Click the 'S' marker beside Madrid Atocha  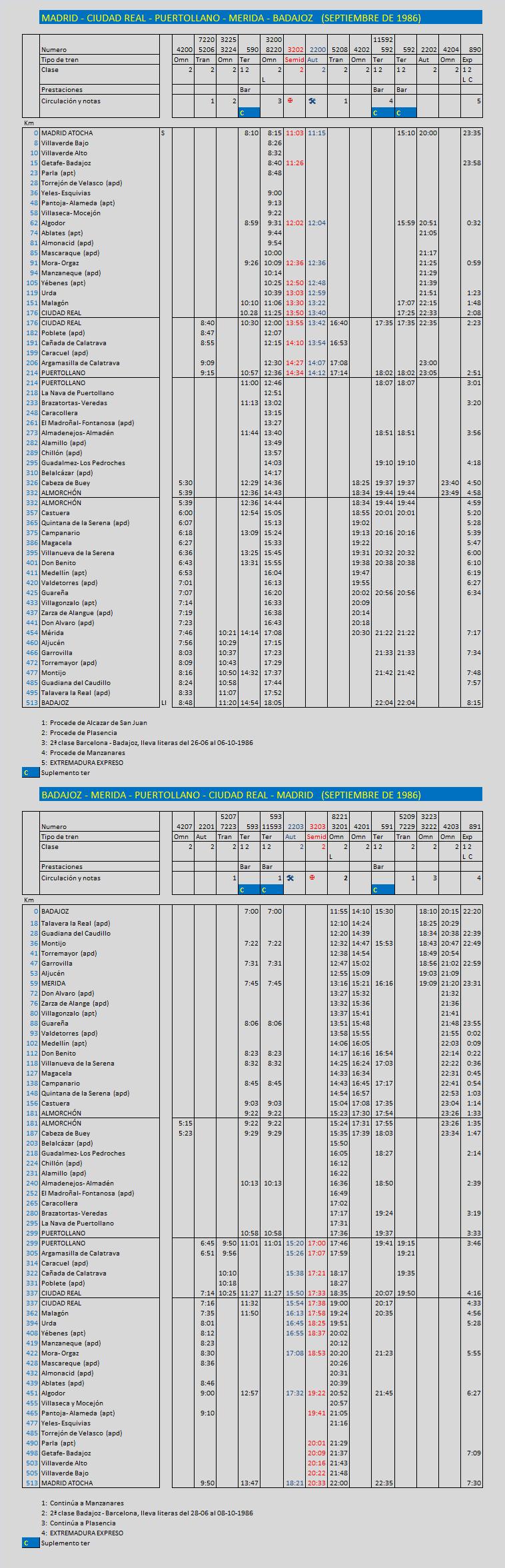pyautogui.click(x=163, y=133)
